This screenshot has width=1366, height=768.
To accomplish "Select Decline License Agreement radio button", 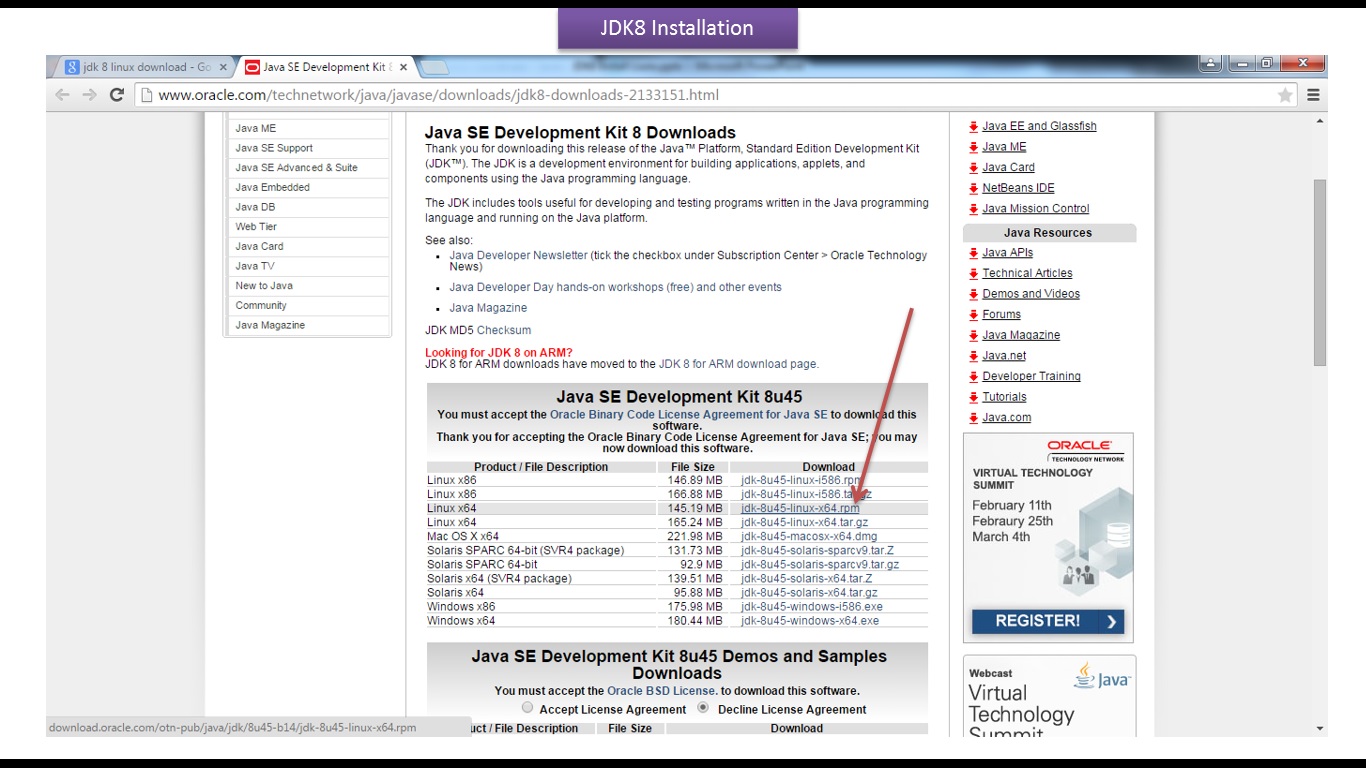I will point(703,707).
